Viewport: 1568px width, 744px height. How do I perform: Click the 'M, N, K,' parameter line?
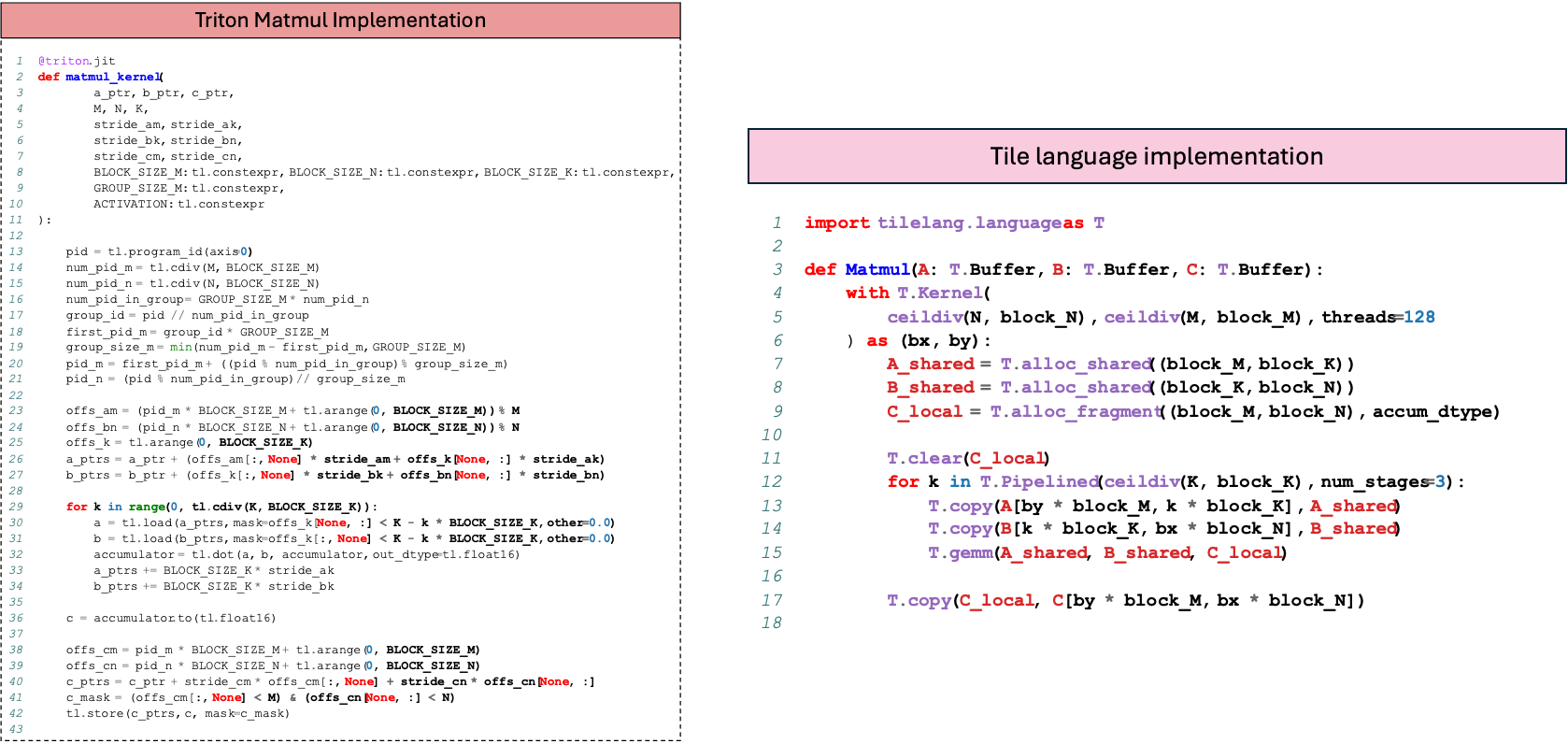[x=121, y=108]
